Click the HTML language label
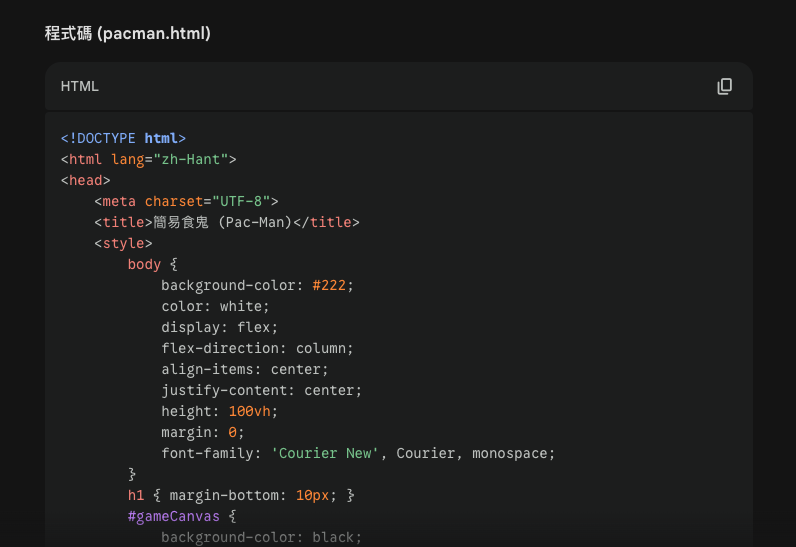 click(x=80, y=87)
